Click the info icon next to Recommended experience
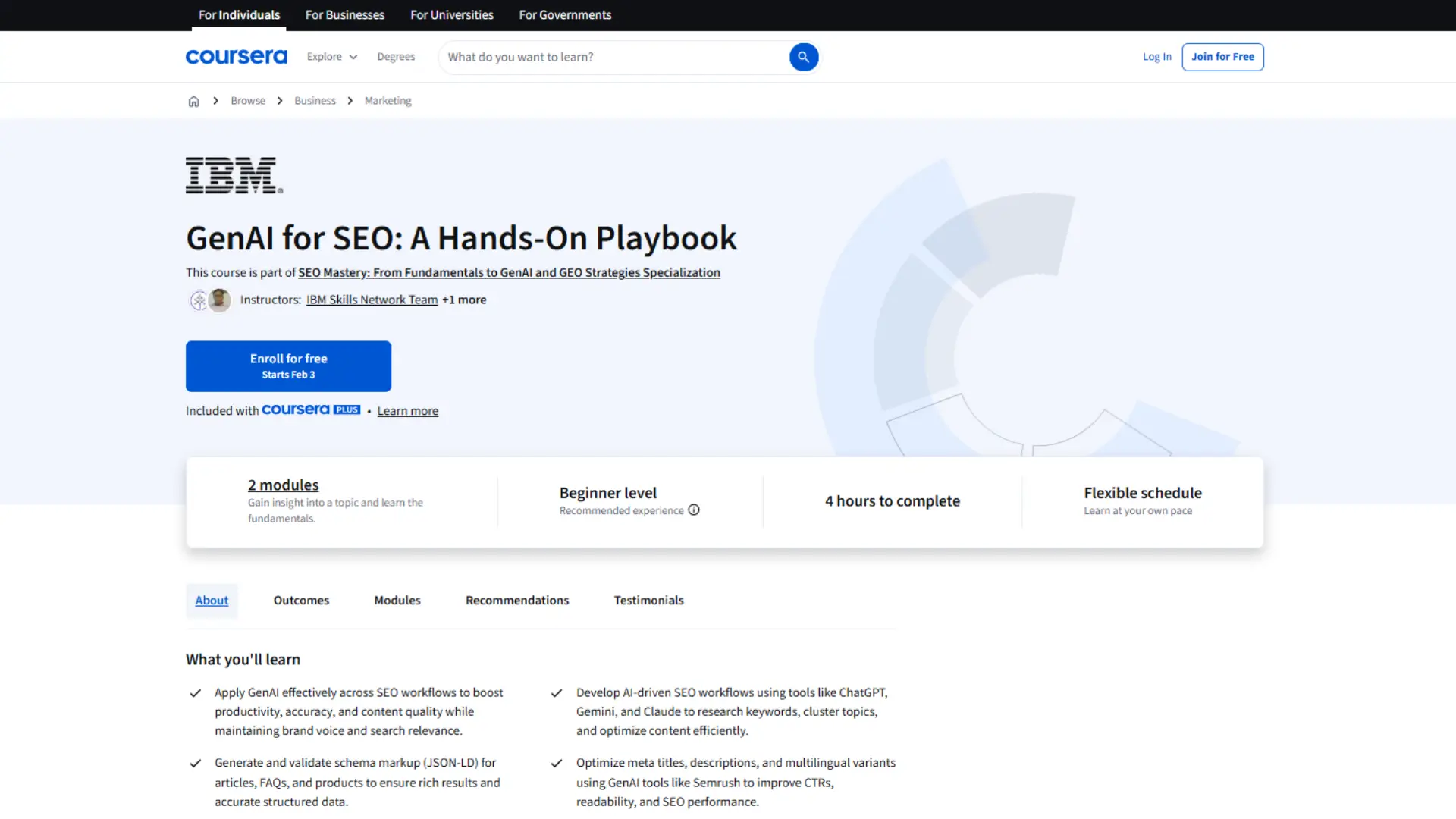This screenshot has width=1456, height=819. pyautogui.click(x=694, y=510)
